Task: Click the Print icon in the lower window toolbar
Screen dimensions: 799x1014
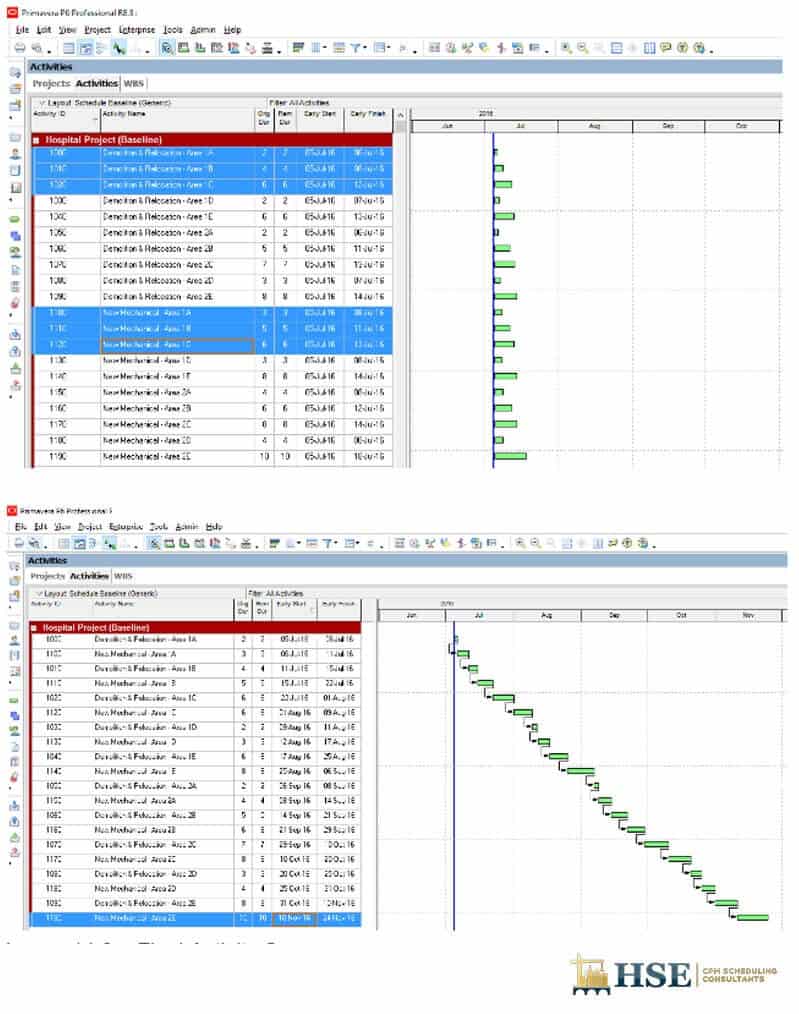Action: (17, 543)
